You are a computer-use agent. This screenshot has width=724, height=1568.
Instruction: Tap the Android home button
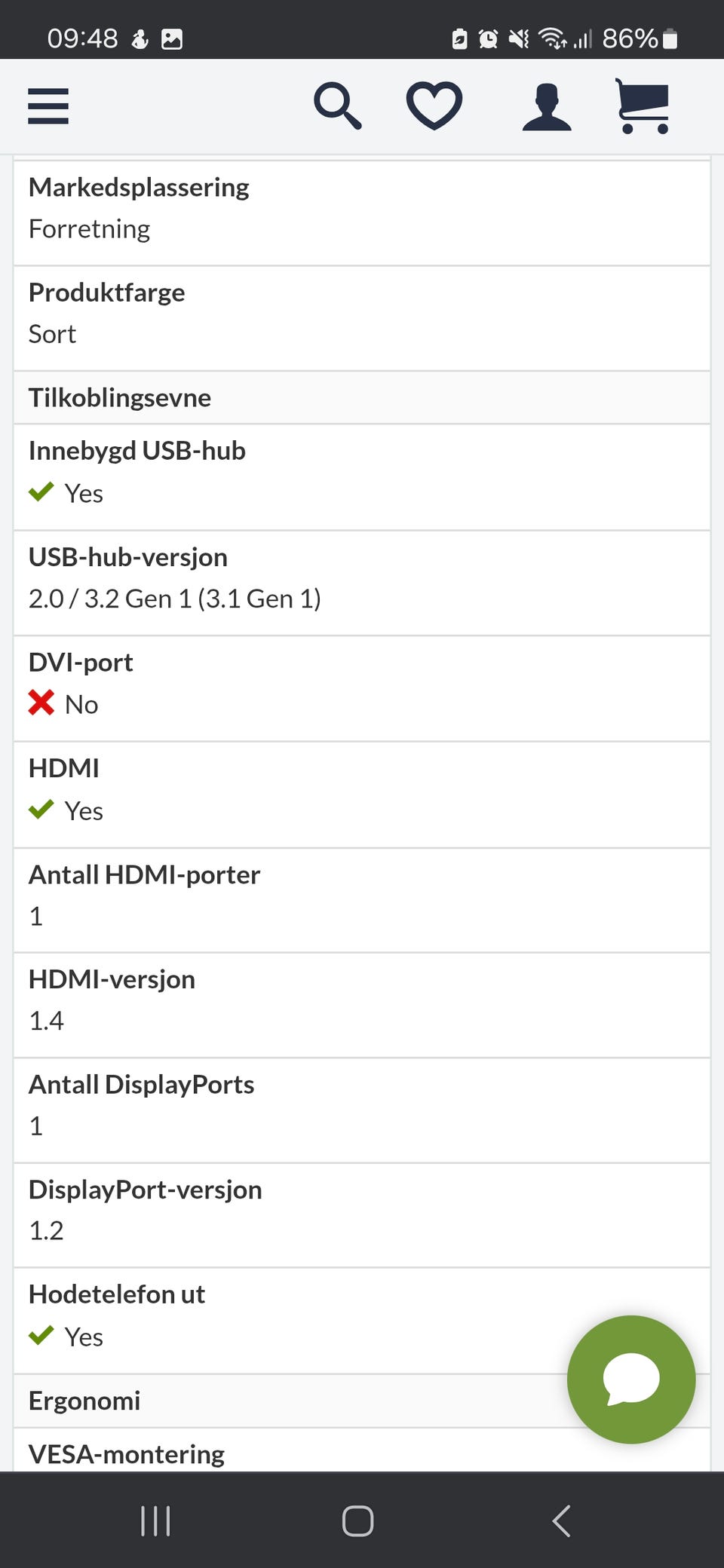tap(357, 1521)
